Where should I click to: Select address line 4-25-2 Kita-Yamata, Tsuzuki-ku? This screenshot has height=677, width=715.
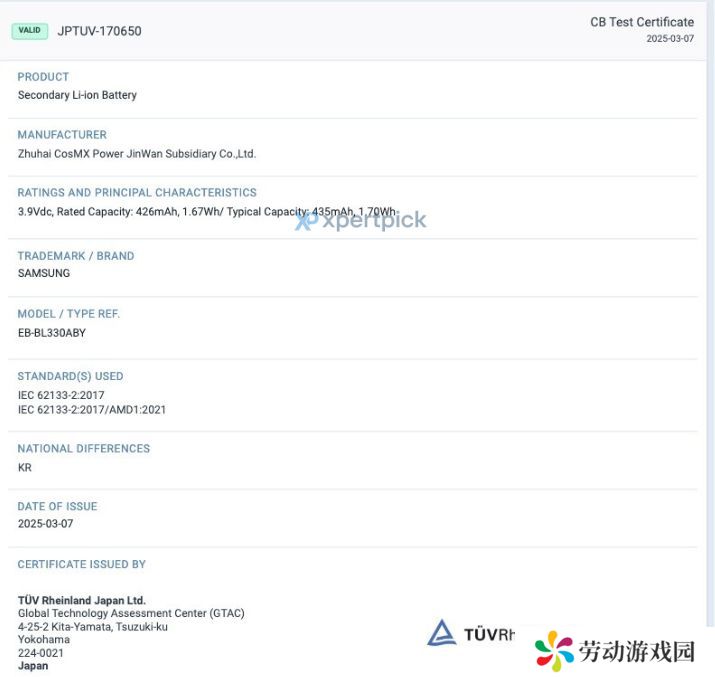[93, 627]
